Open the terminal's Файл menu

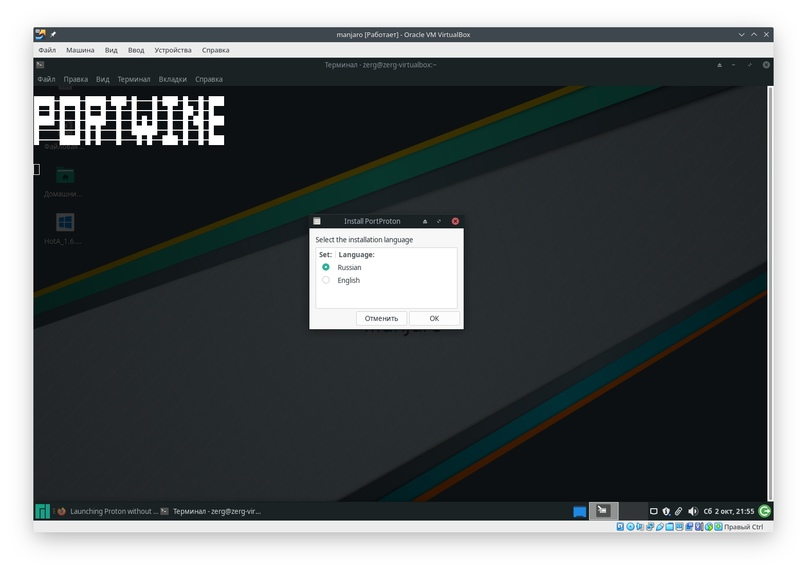46,79
